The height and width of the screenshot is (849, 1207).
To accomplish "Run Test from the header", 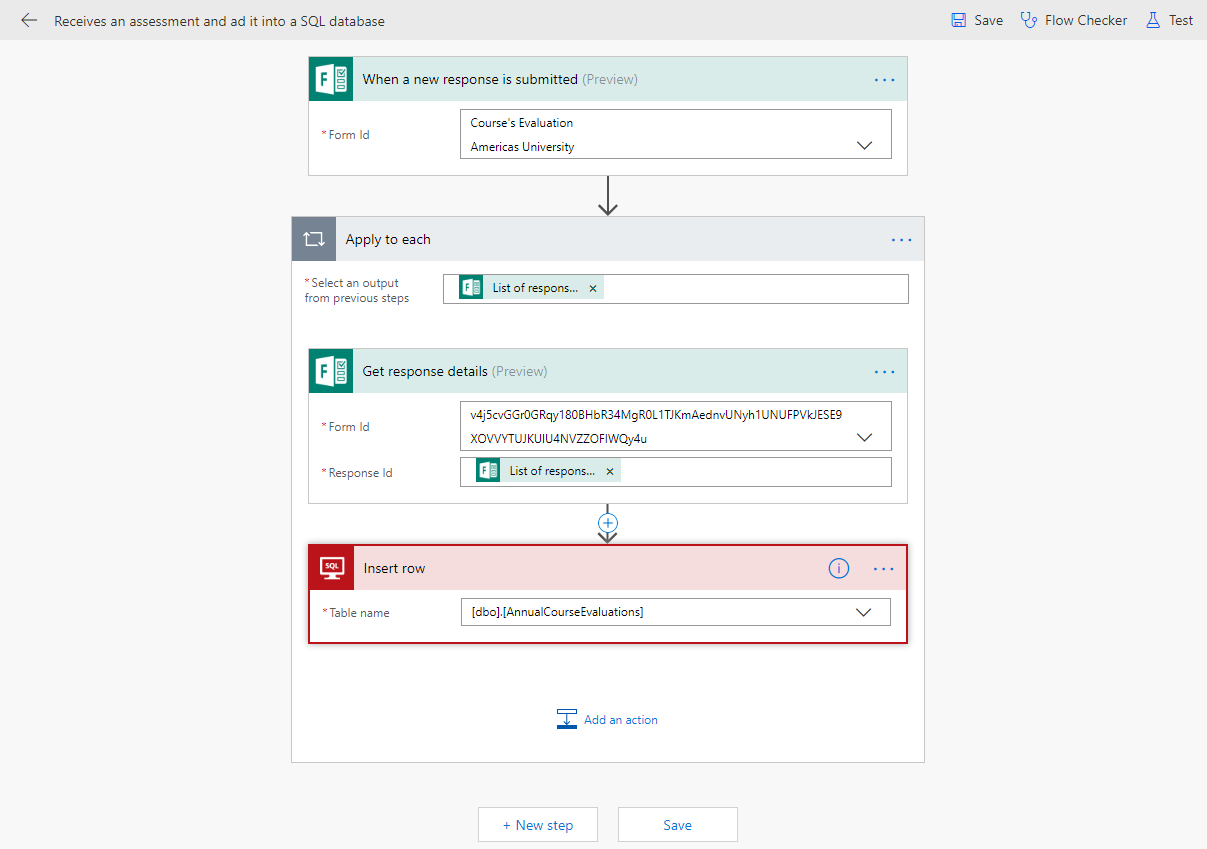I will pyautogui.click(x=1169, y=20).
